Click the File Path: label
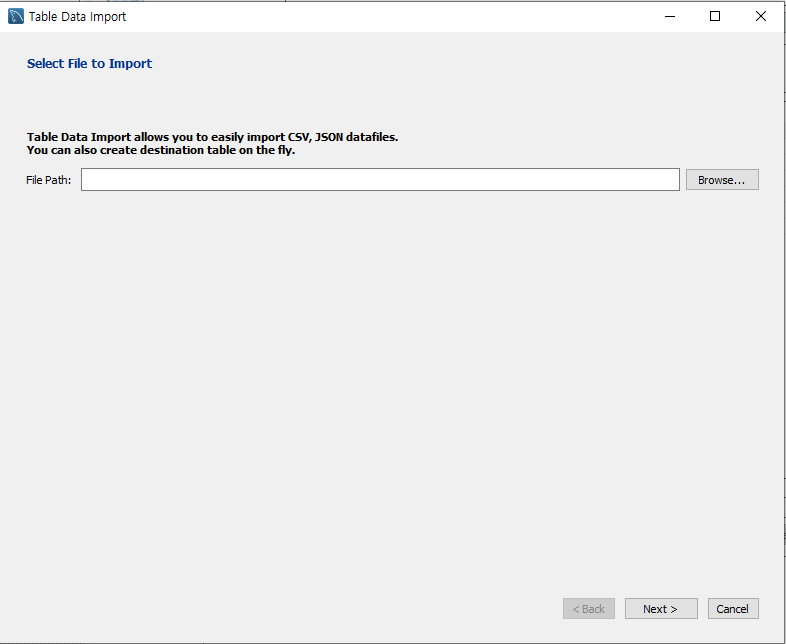The image size is (786, 644). click(x=49, y=180)
